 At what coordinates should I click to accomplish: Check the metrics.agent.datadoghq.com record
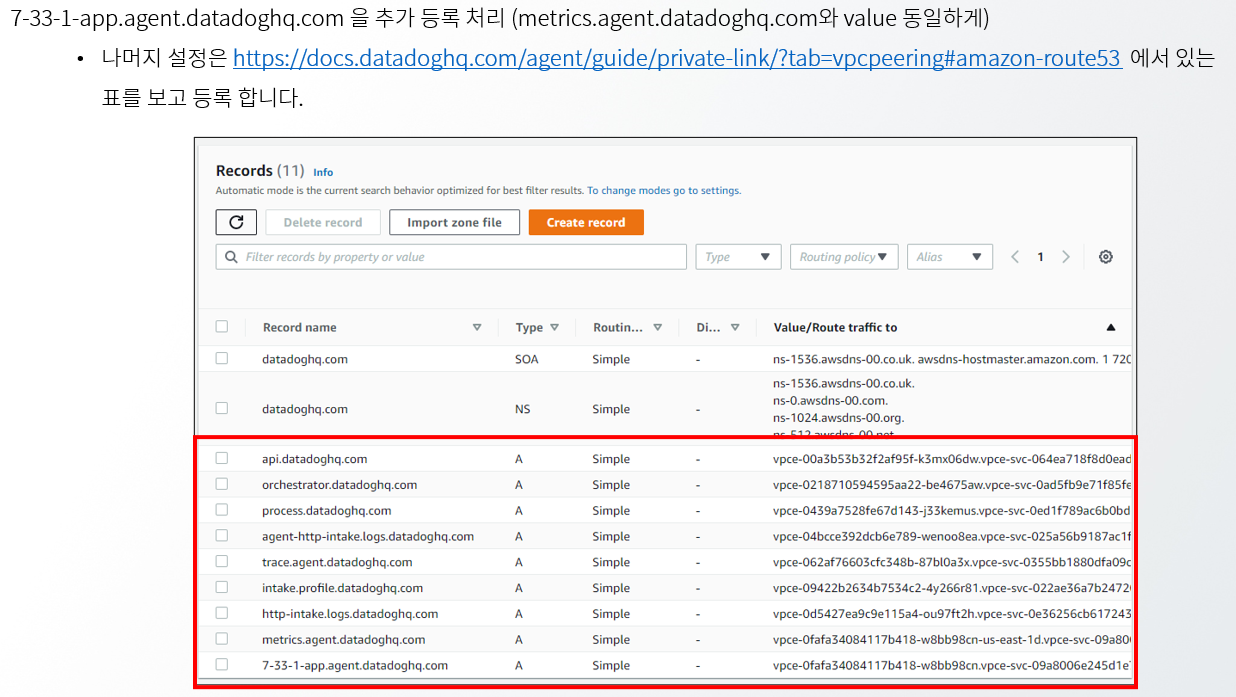(x=222, y=639)
